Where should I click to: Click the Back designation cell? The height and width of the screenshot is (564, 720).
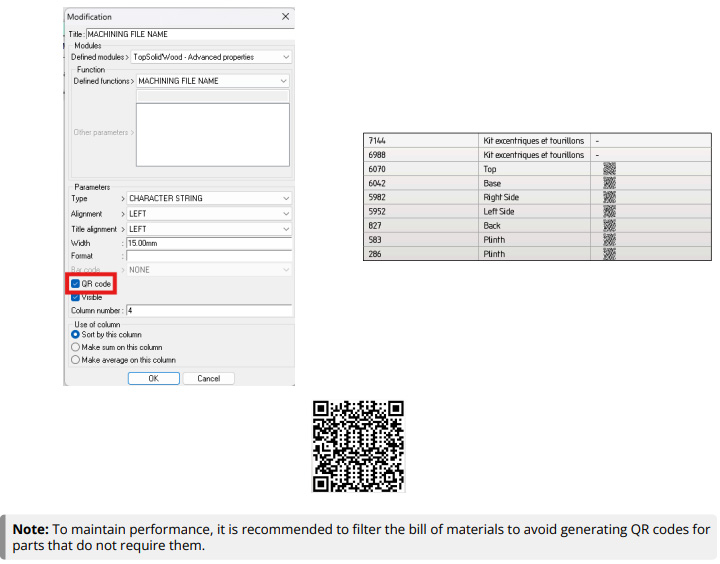pyautogui.click(x=534, y=226)
